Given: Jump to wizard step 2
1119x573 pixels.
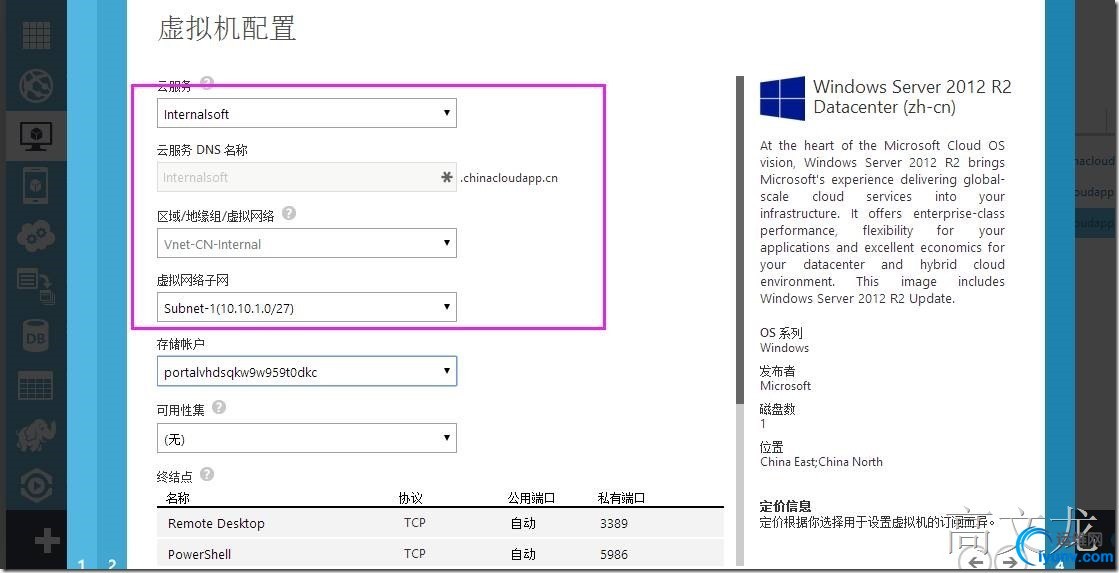Looking at the screenshot, I should click(112, 565).
